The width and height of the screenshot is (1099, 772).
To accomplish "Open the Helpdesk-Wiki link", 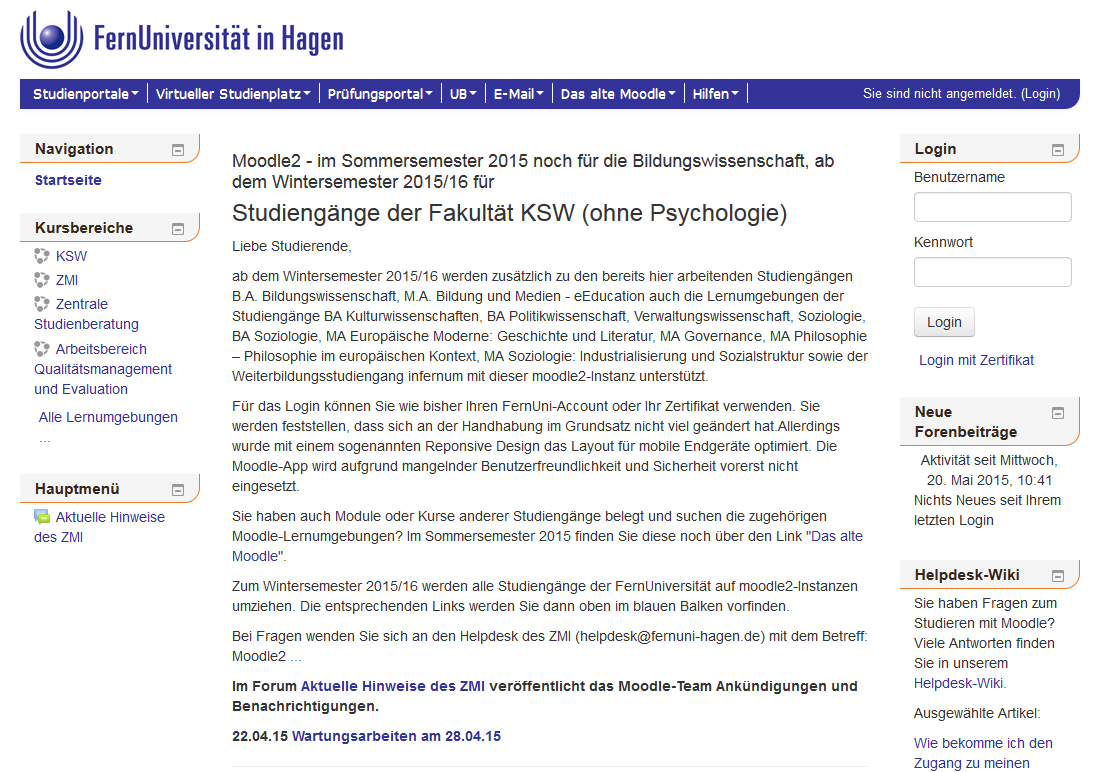I will coord(959,683).
